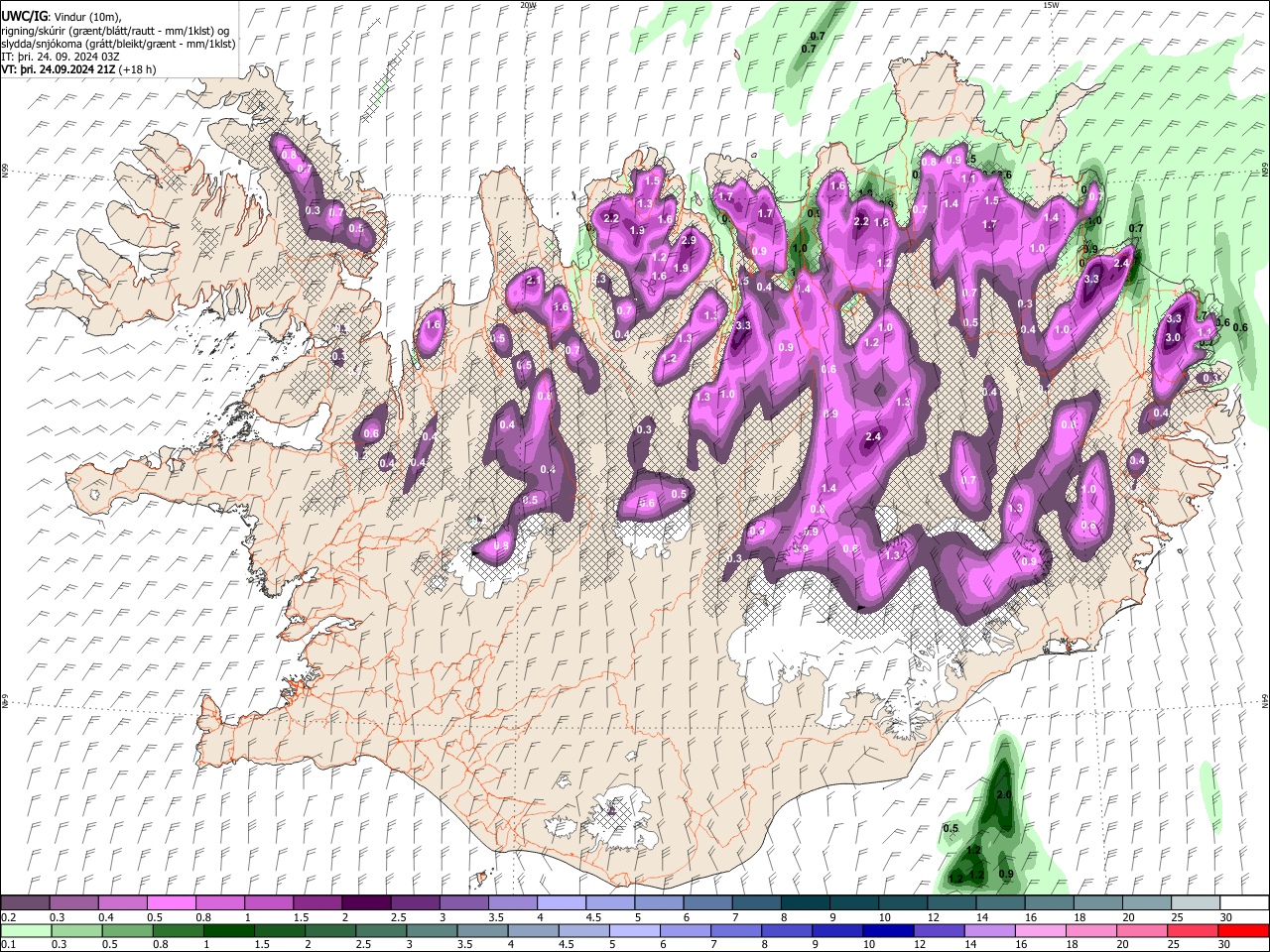Click the lower legend's violet swatch at 14

click(x=988, y=930)
